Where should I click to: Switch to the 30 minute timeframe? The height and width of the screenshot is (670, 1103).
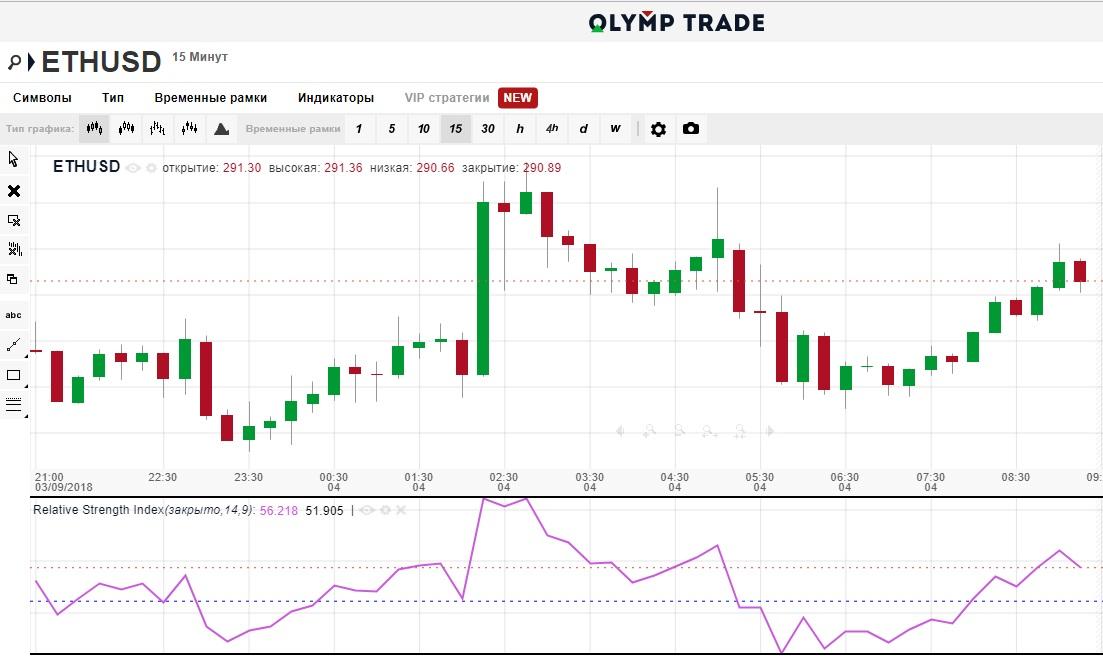(x=487, y=129)
